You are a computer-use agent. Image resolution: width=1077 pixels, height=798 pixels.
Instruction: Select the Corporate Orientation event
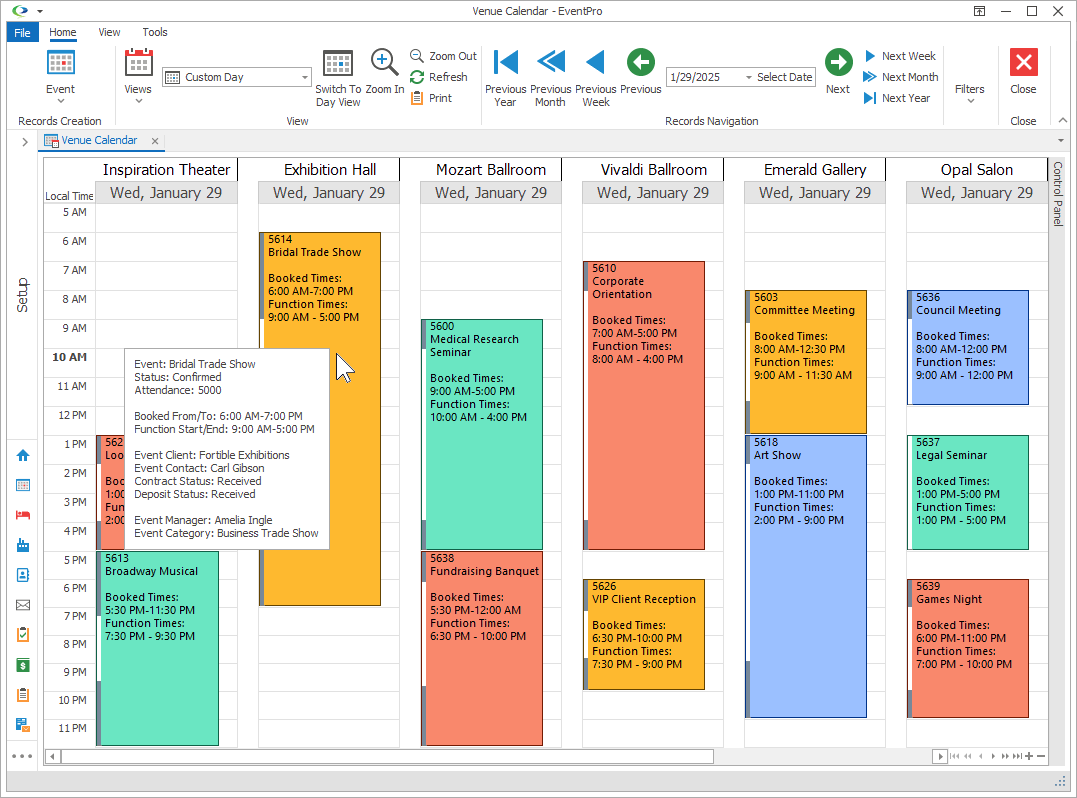point(644,405)
